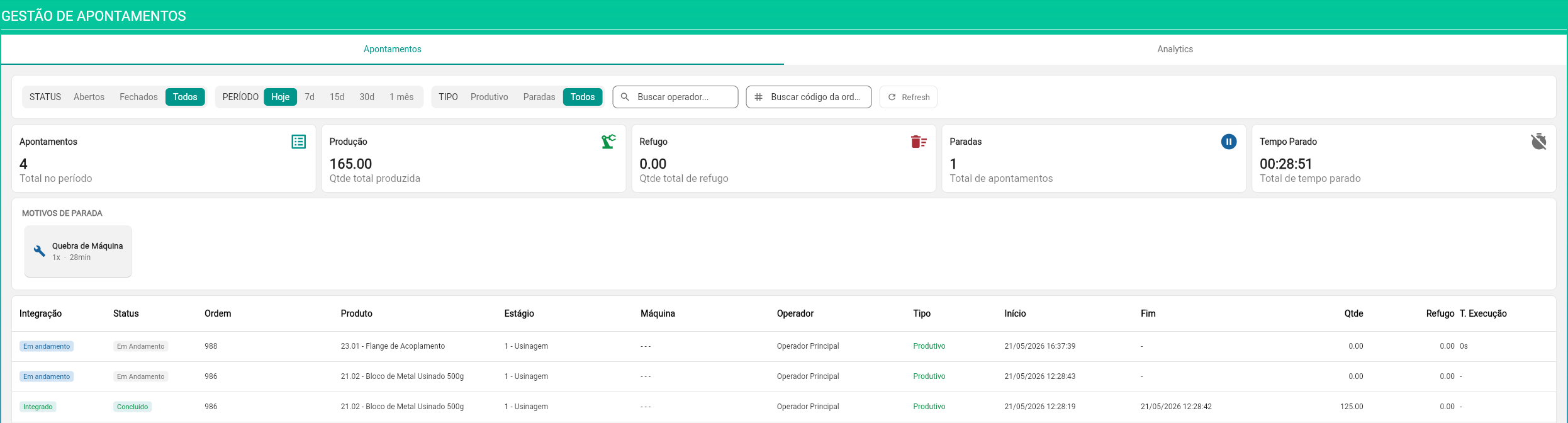
Task: Click the Status column header
Action: (x=126, y=313)
